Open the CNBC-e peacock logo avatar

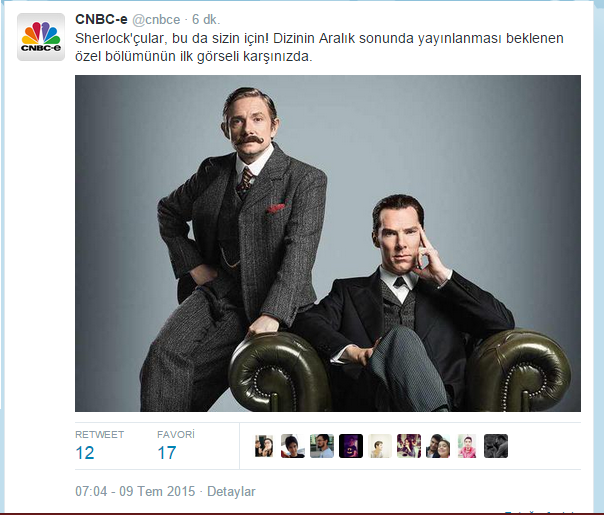tap(41, 37)
